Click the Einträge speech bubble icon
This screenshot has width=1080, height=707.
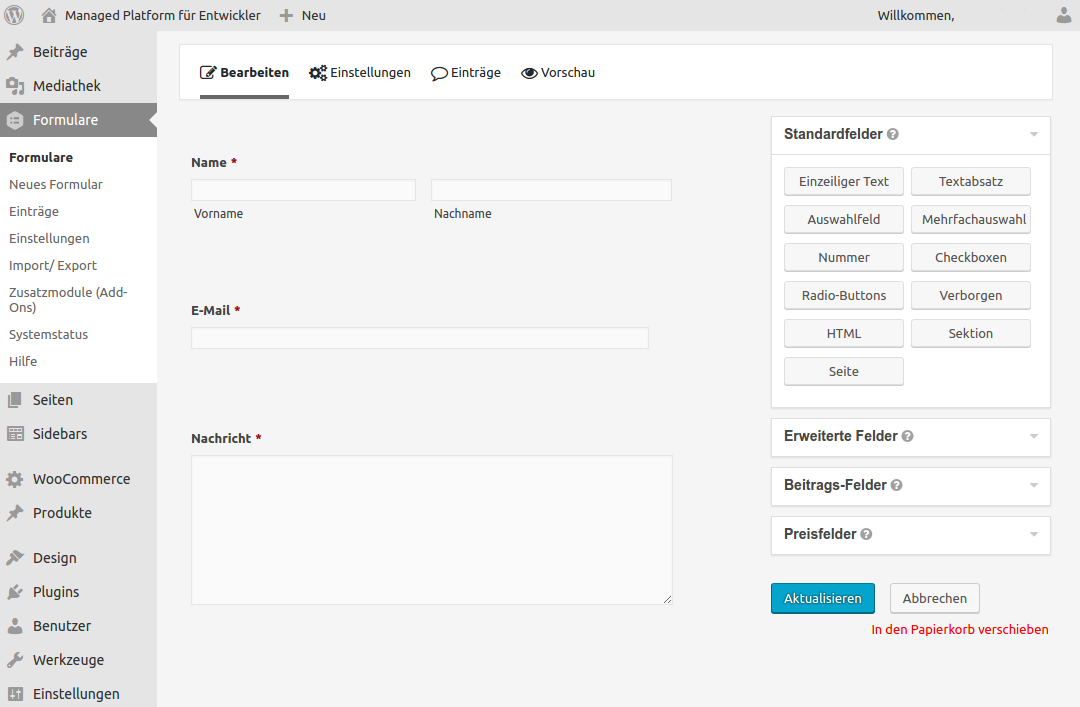pyautogui.click(x=439, y=74)
